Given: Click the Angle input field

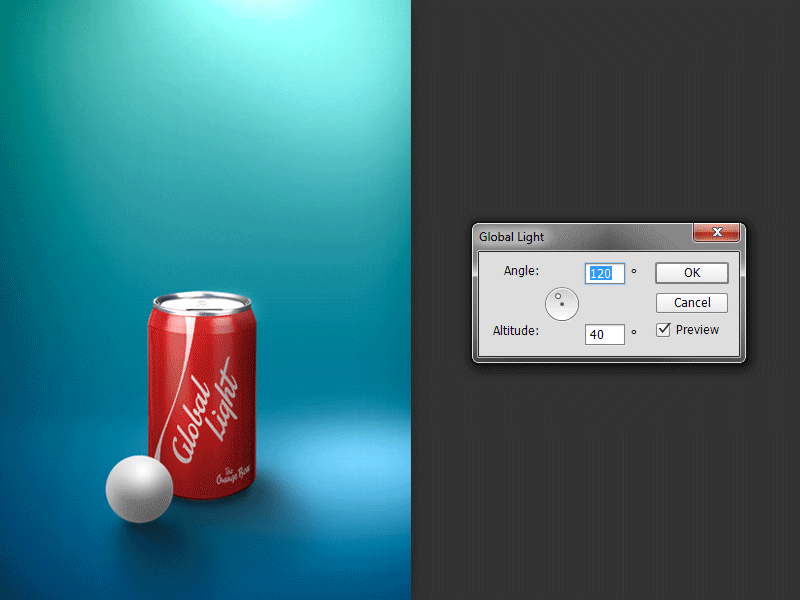Looking at the screenshot, I should point(604,273).
